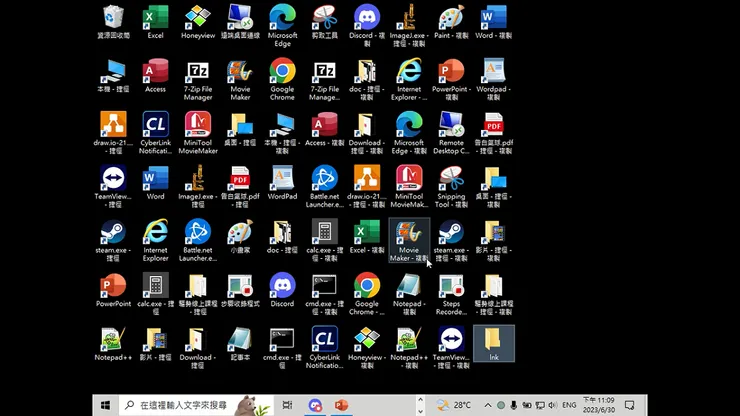Select the Access database shortcut under Excel
The image size is (740, 416).
(155, 76)
